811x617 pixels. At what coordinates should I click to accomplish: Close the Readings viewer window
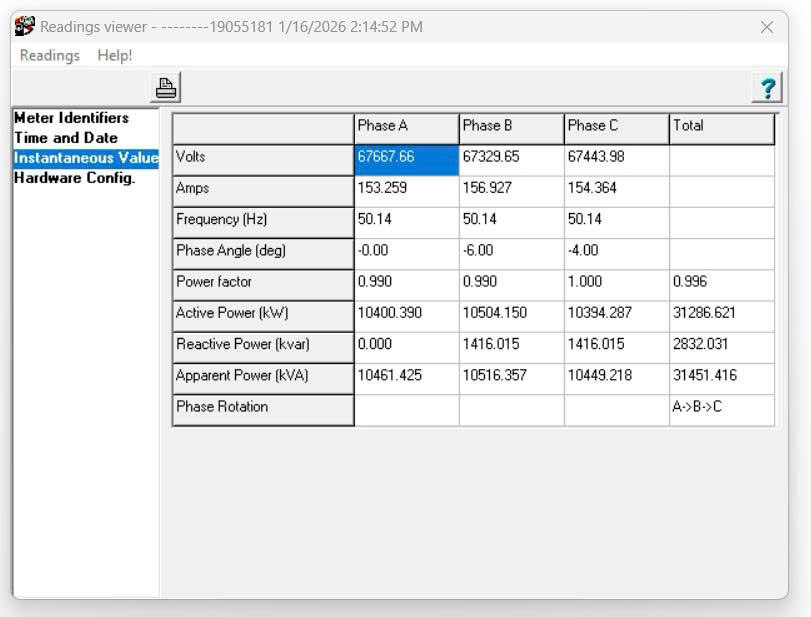(x=767, y=27)
